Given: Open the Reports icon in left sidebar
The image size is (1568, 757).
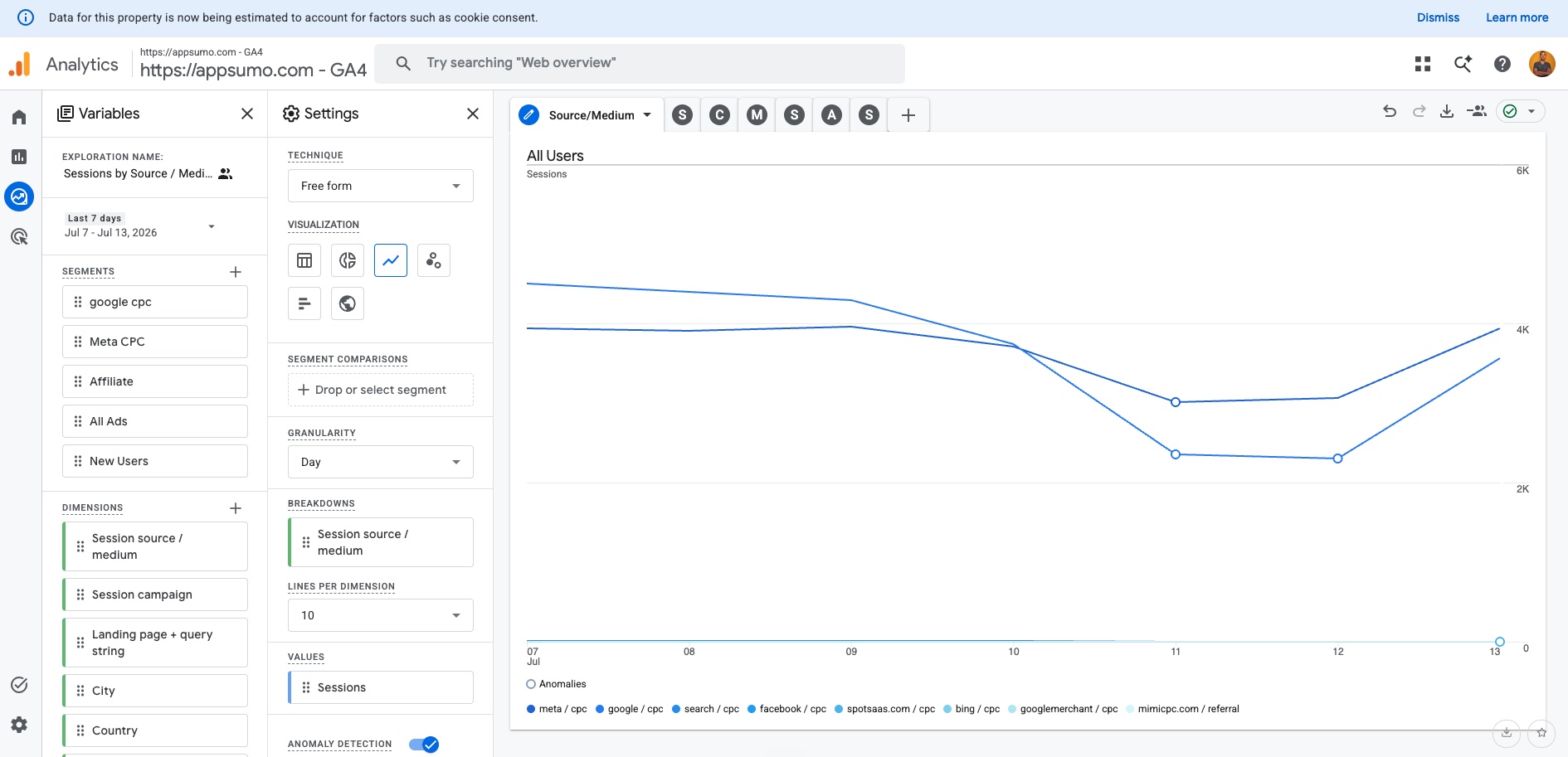Looking at the screenshot, I should tap(19, 157).
